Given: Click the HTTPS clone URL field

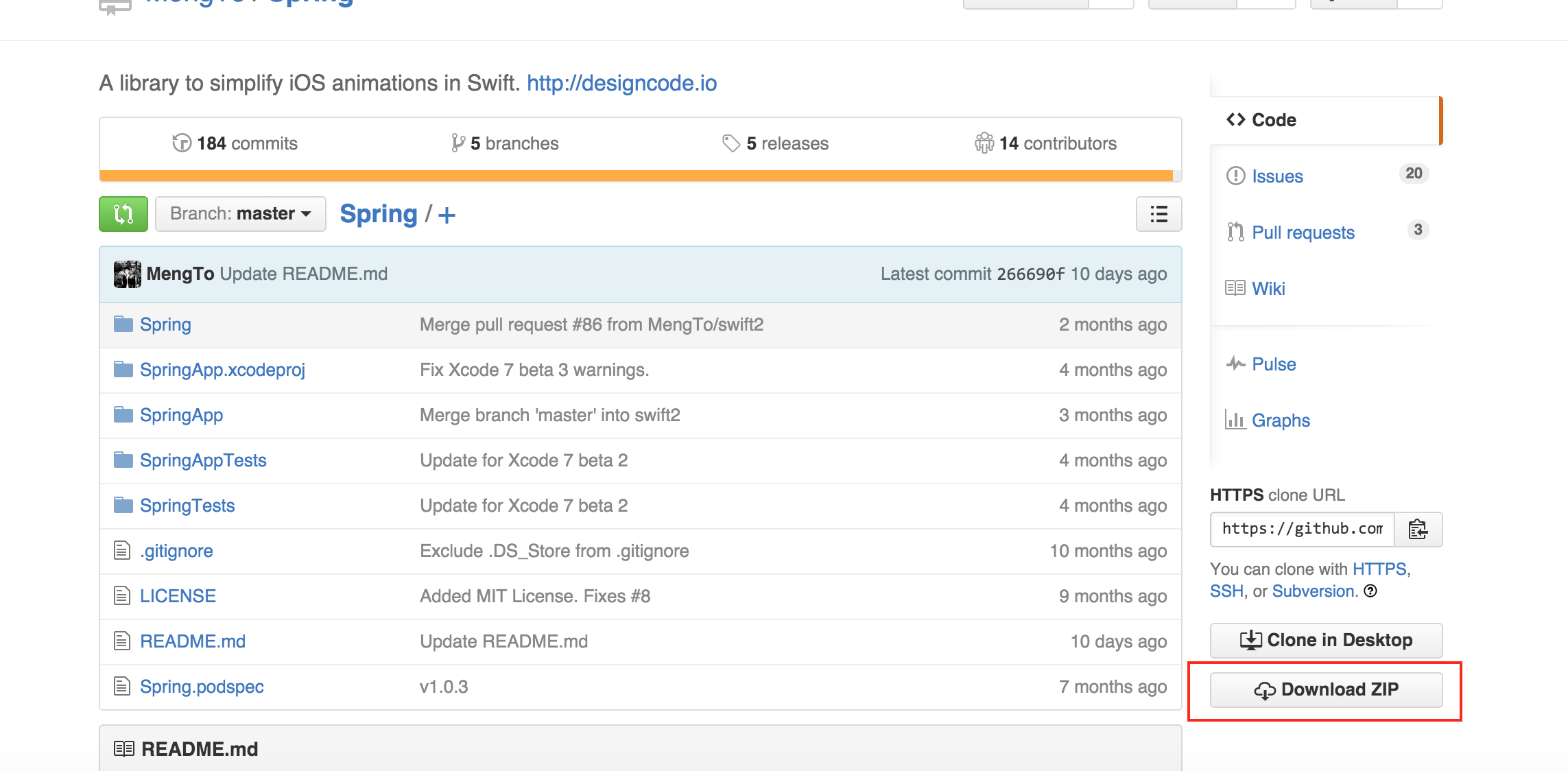Looking at the screenshot, I should coord(1303,529).
